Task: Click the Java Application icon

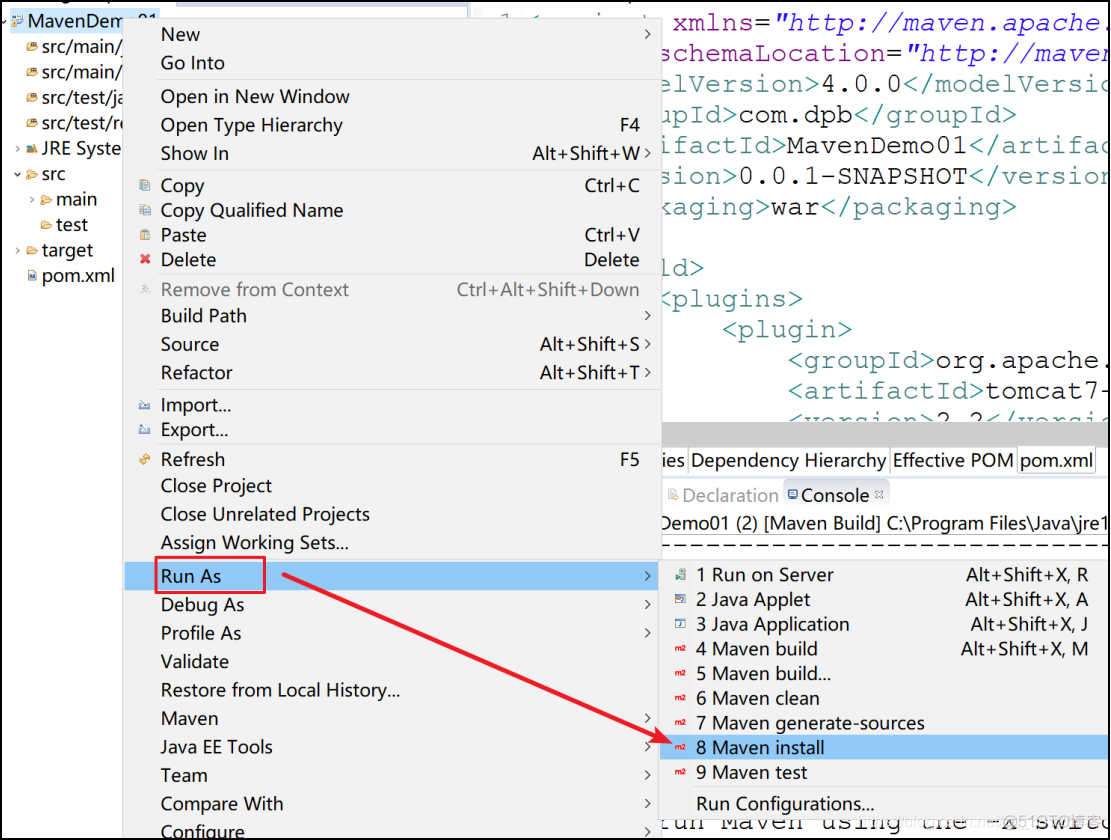Action: (x=680, y=624)
